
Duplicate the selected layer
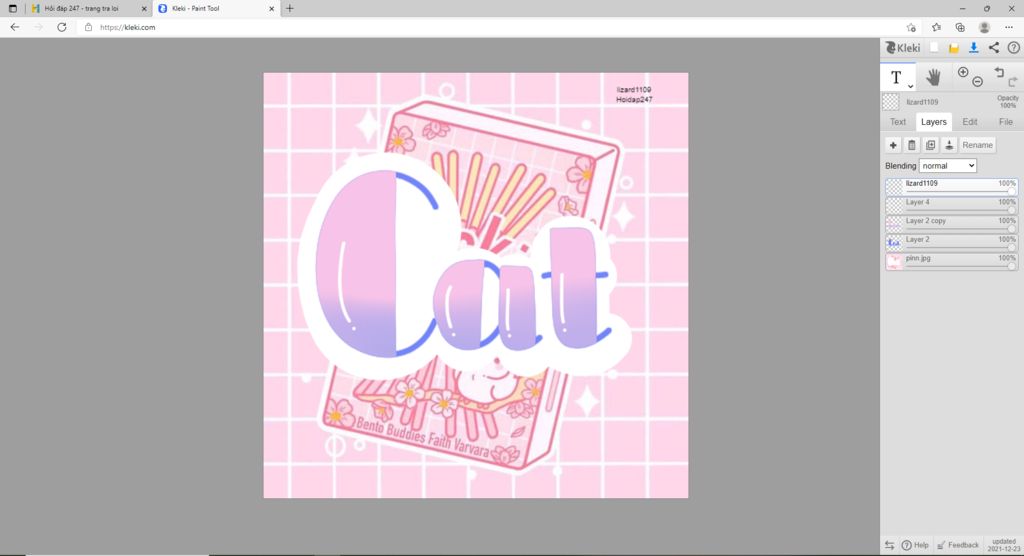931,145
